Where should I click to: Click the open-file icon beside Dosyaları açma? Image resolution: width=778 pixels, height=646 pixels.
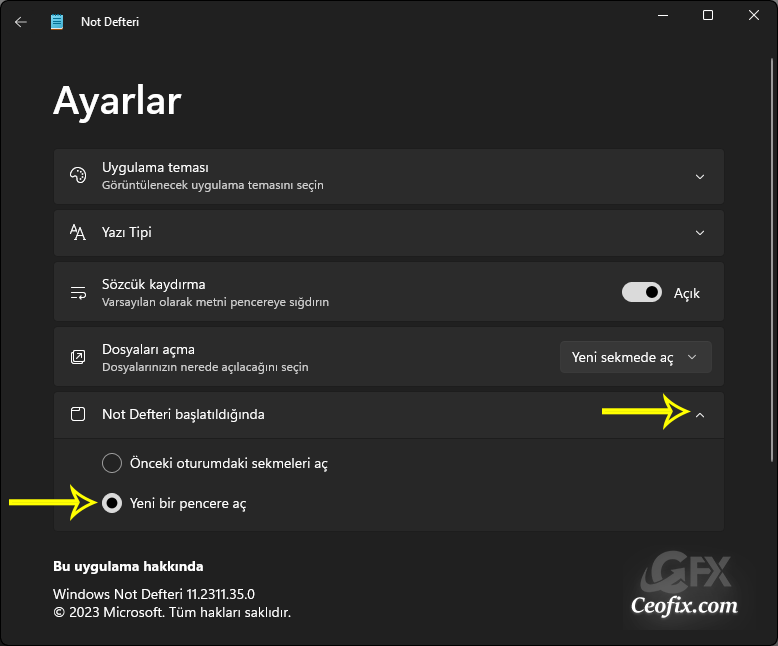pos(78,357)
